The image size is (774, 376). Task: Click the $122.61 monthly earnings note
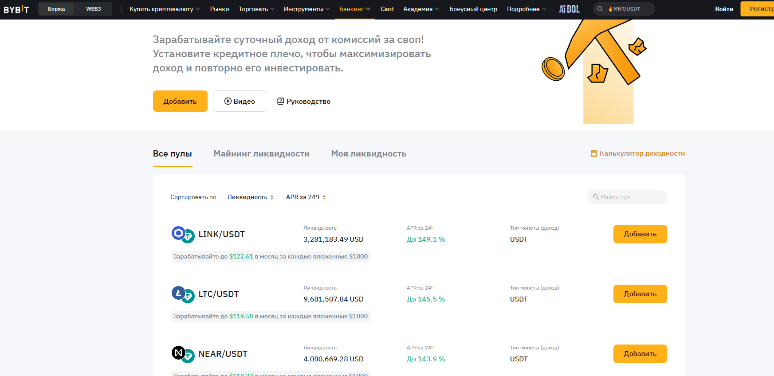(x=271, y=257)
